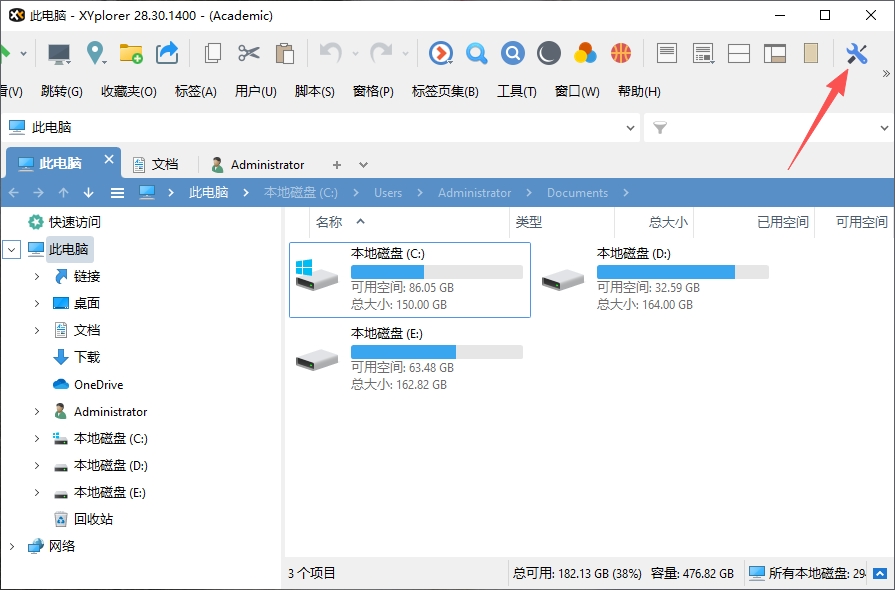
Task: Click the Redo arrow icon
Action: [x=381, y=53]
